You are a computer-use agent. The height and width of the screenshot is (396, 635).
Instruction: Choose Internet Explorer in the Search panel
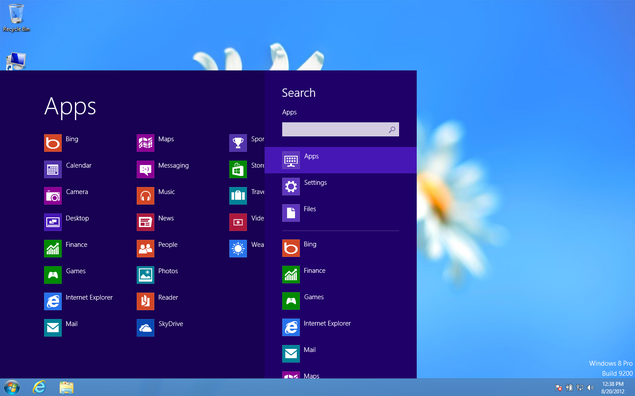click(x=316, y=327)
